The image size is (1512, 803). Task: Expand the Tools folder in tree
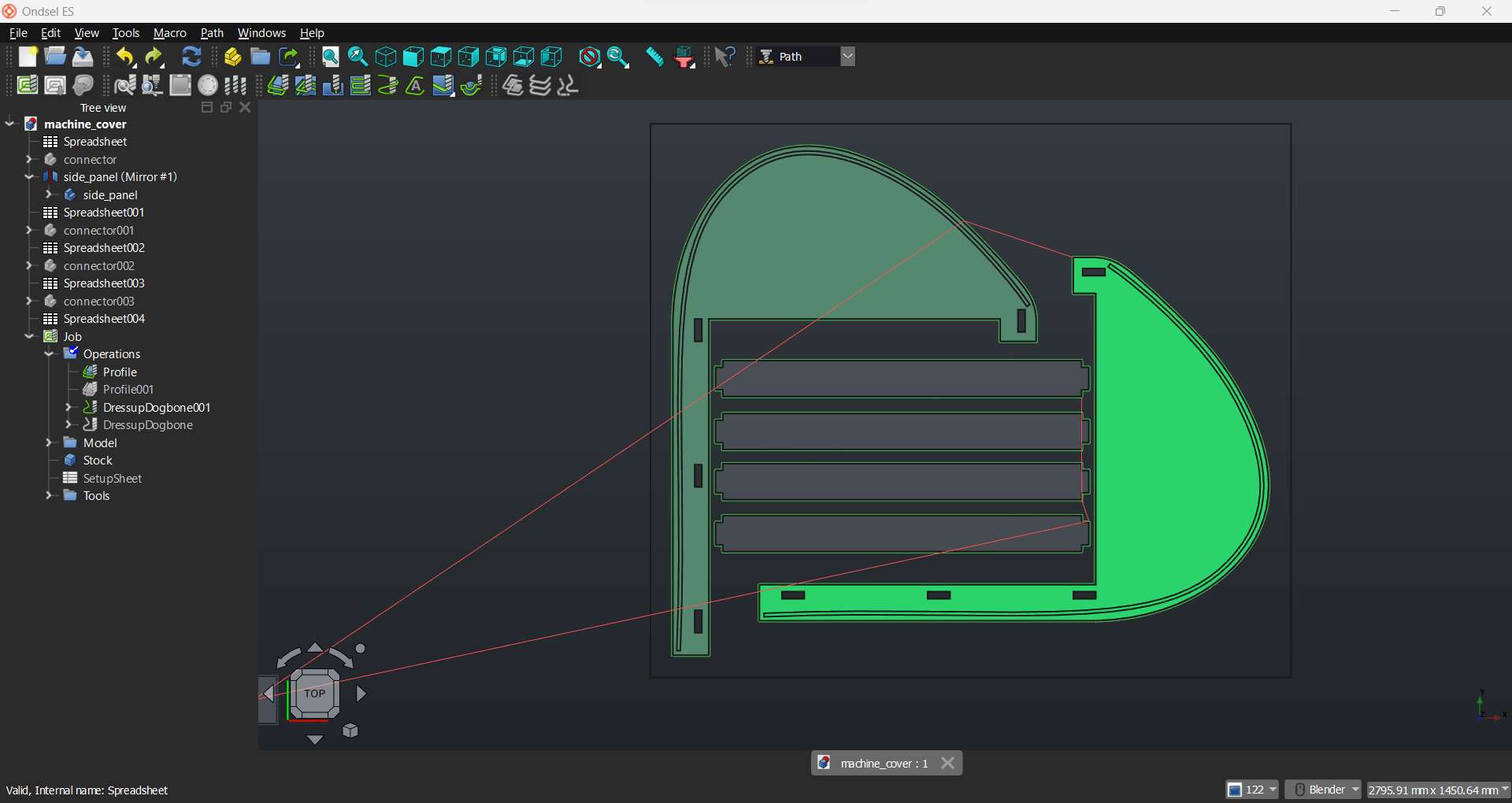pos(49,496)
